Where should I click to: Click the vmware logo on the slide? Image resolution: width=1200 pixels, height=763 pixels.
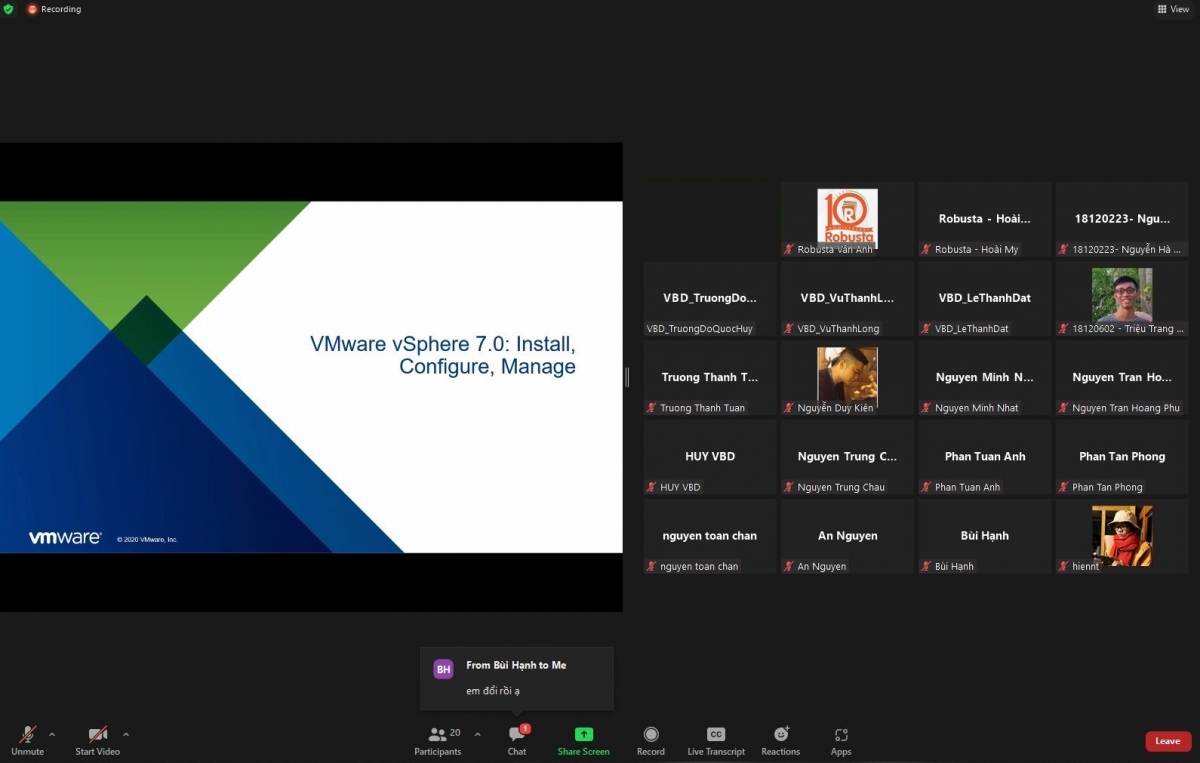(65, 537)
